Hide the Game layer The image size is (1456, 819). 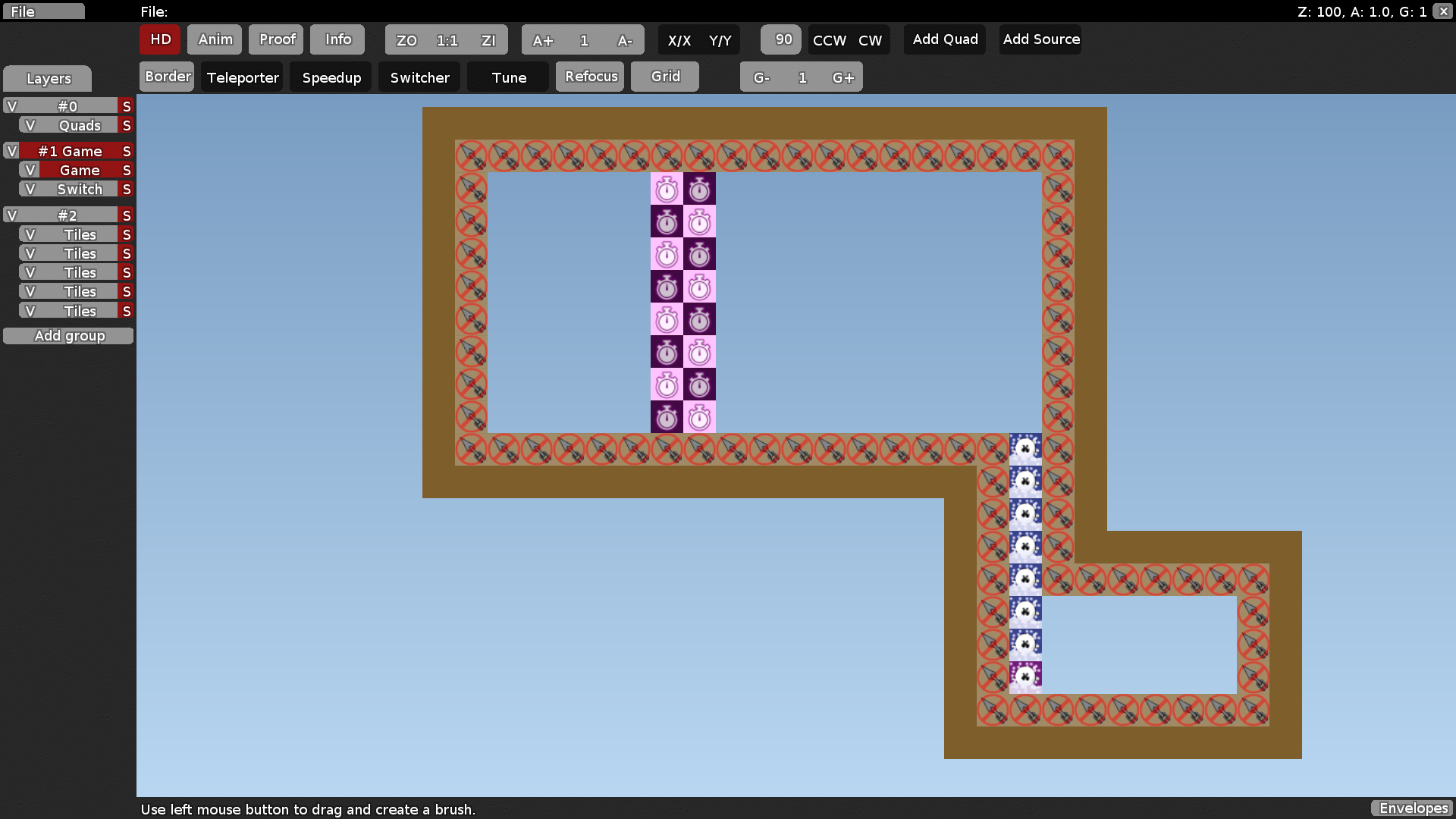point(30,170)
